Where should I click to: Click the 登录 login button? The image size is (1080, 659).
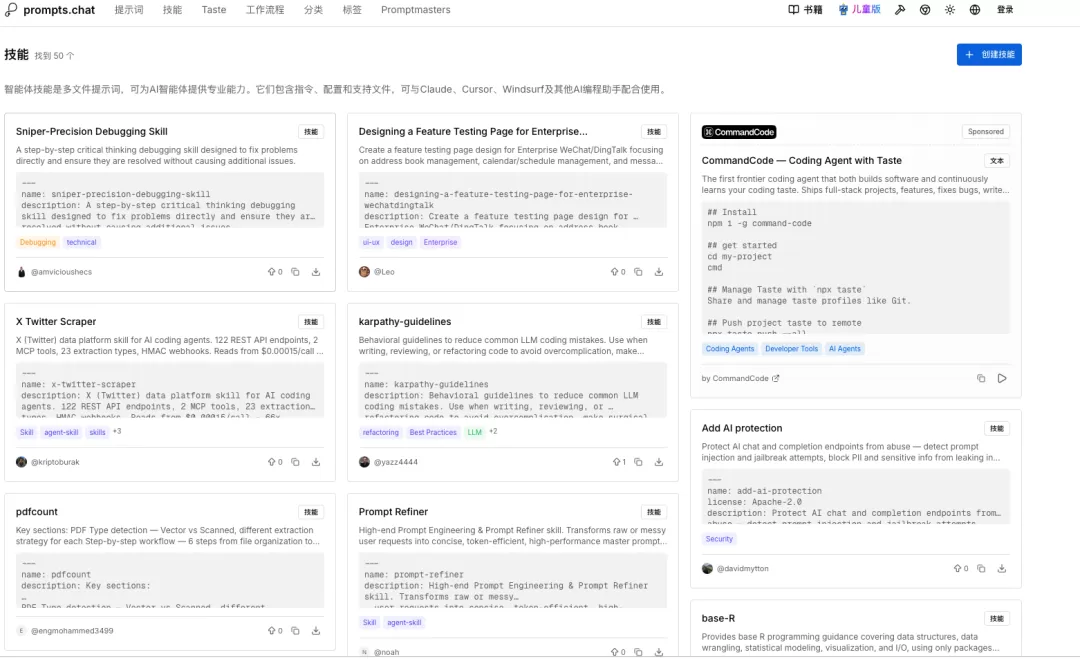click(x=1005, y=10)
